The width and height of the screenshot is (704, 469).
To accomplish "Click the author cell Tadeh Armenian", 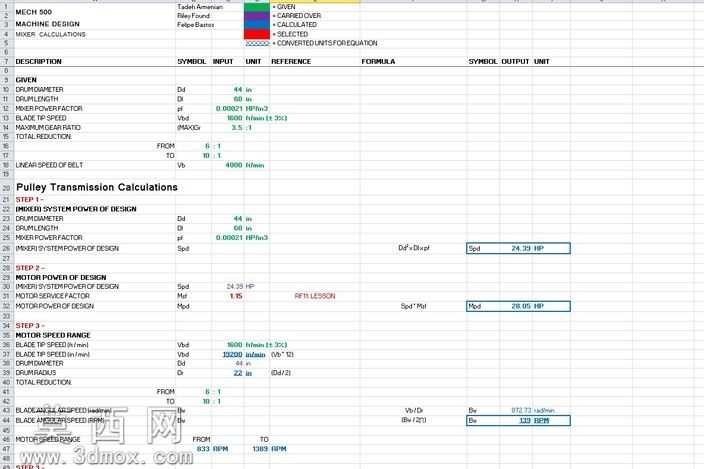I will (x=200, y=7).
